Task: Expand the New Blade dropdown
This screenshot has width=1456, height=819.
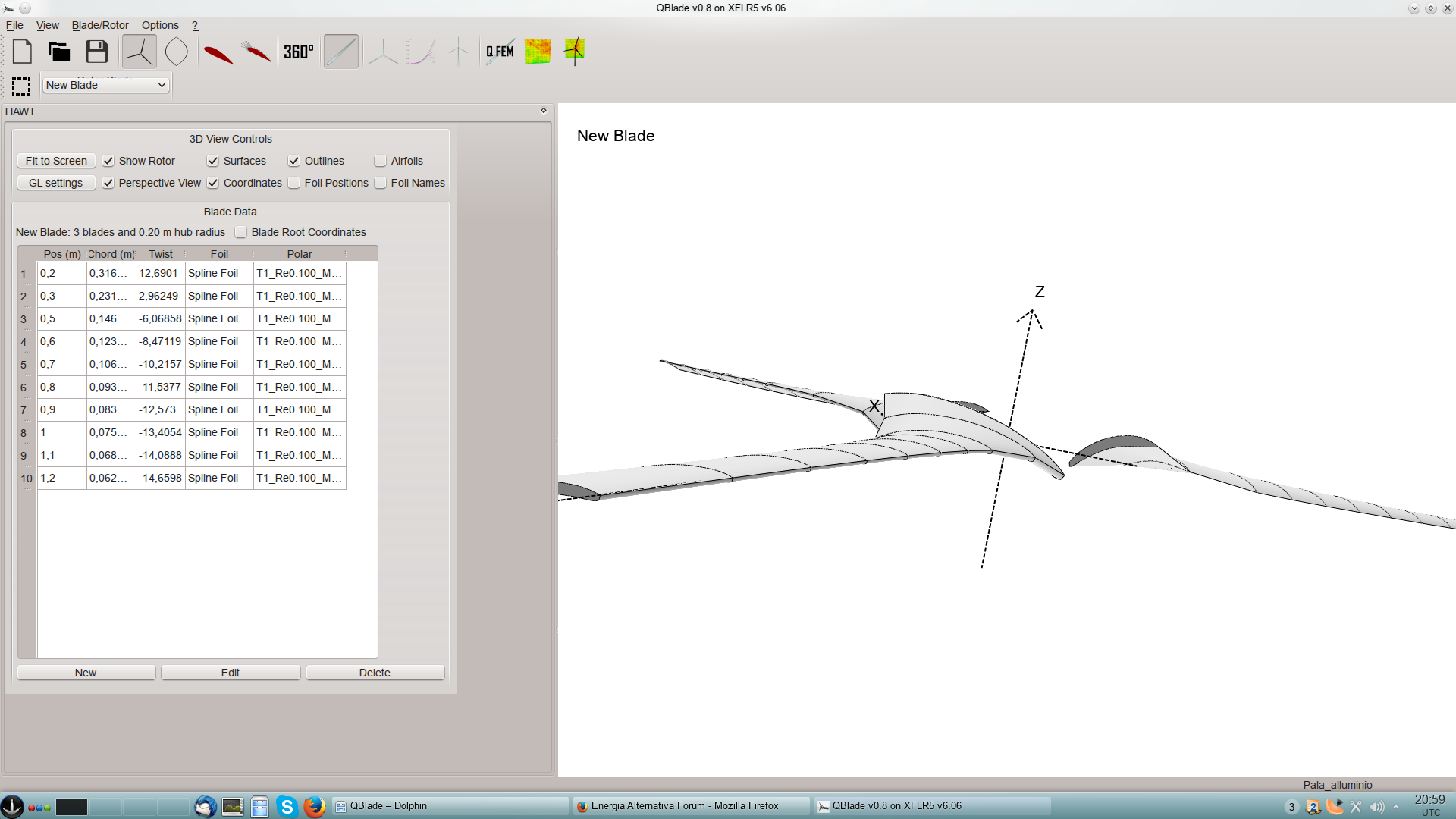Action: click(105, 85)
